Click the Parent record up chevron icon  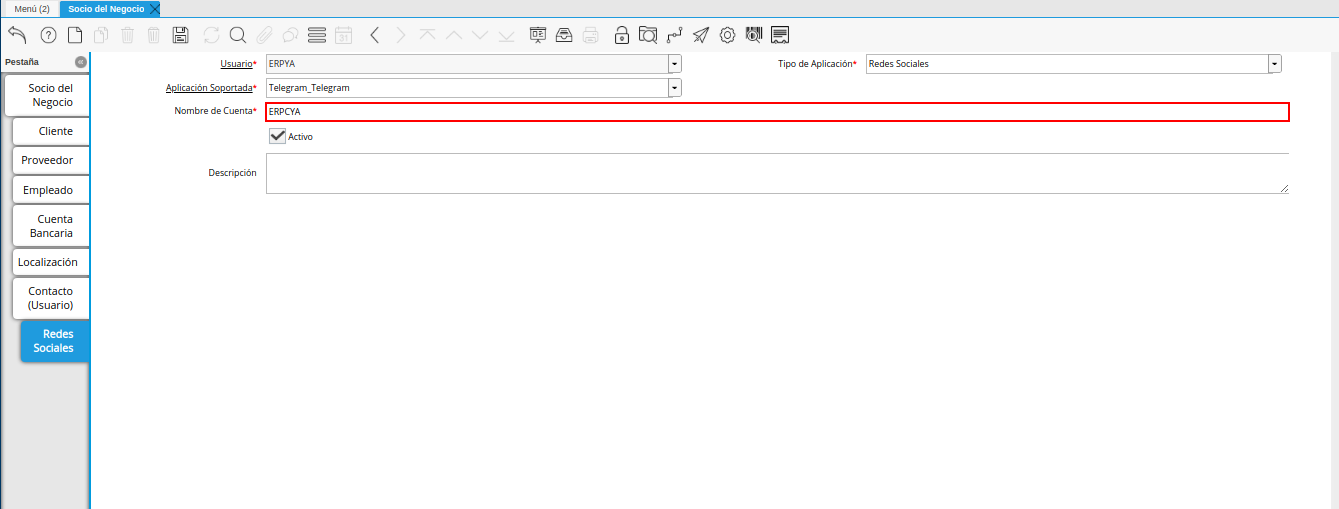[454, 35]
